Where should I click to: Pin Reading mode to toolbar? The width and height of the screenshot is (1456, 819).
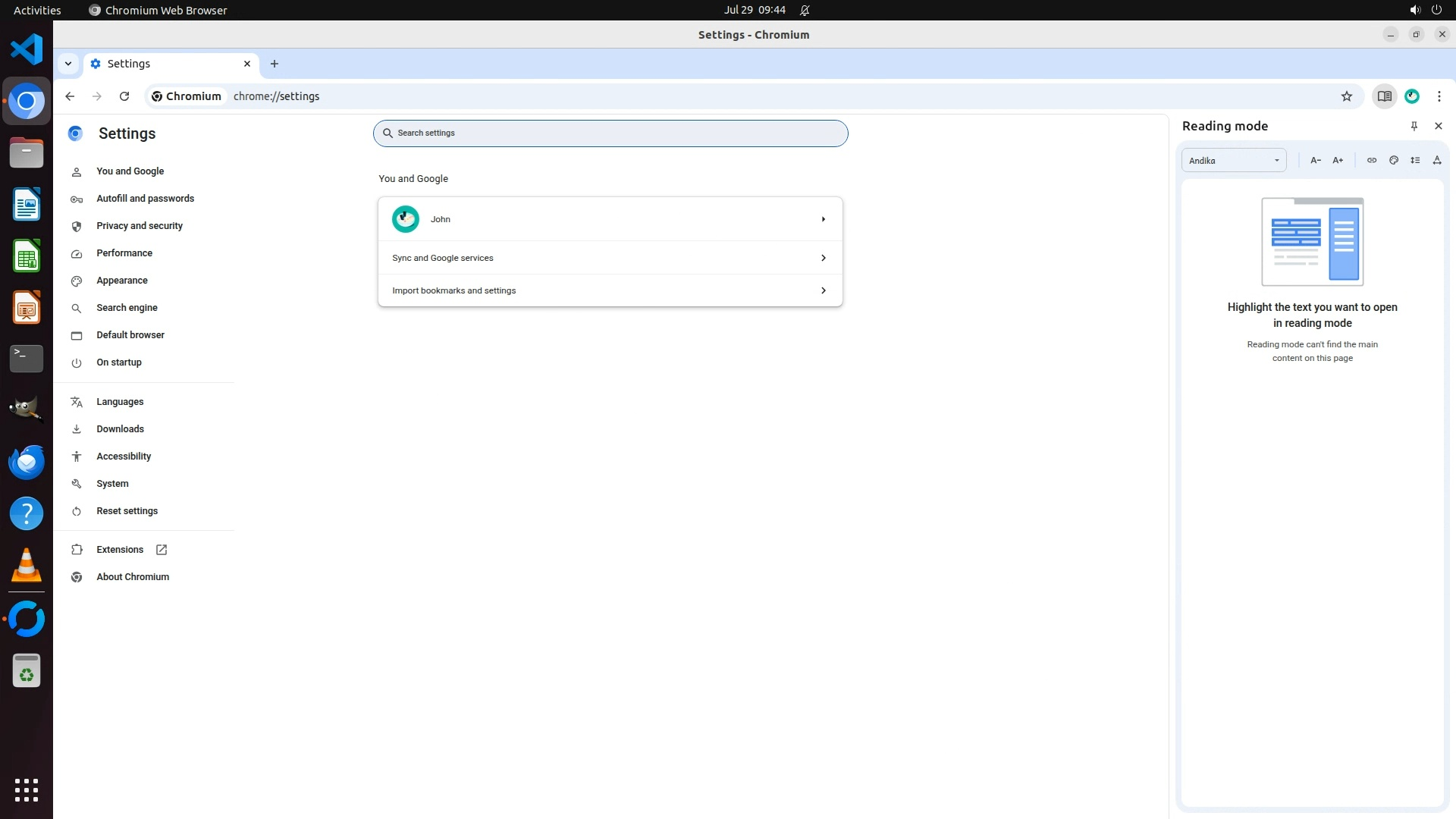pos(1414,126)
